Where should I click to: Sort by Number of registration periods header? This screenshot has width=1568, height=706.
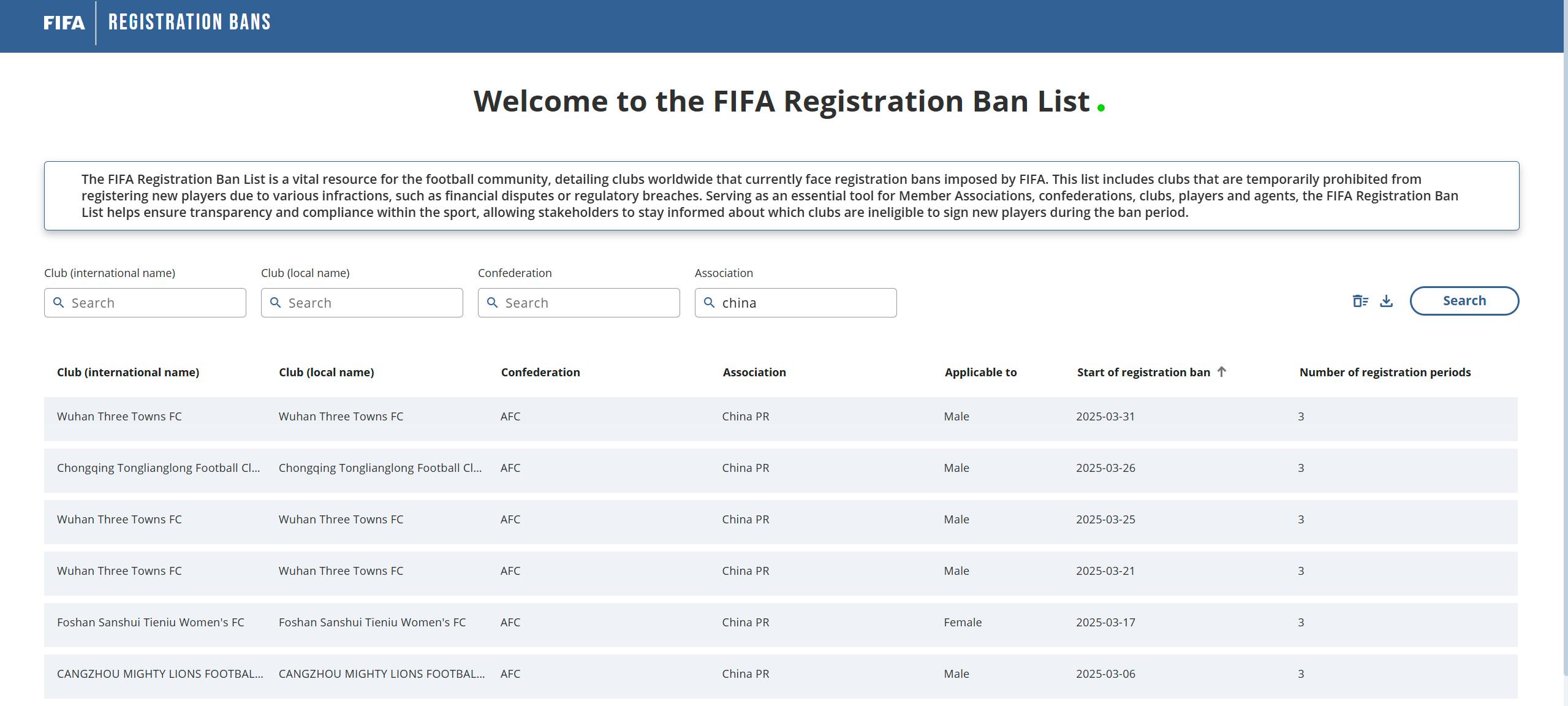(x=1384, y=372)
